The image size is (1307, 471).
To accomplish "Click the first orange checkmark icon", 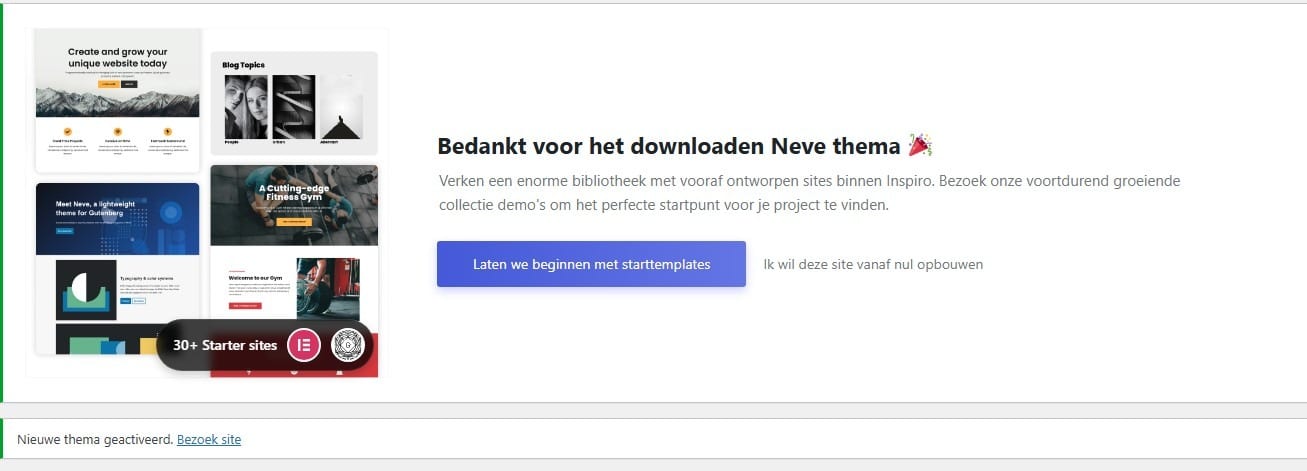I will [x=67, y=131].
